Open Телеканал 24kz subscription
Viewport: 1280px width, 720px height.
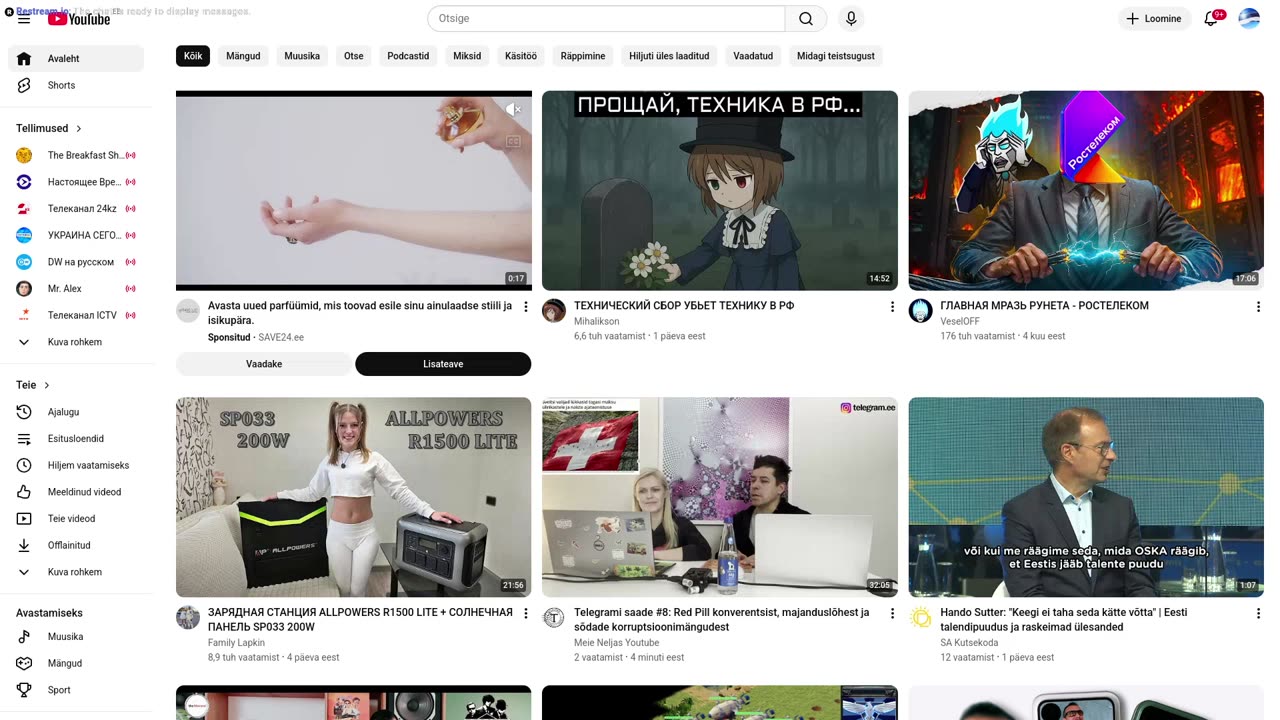tap(76, 209)
